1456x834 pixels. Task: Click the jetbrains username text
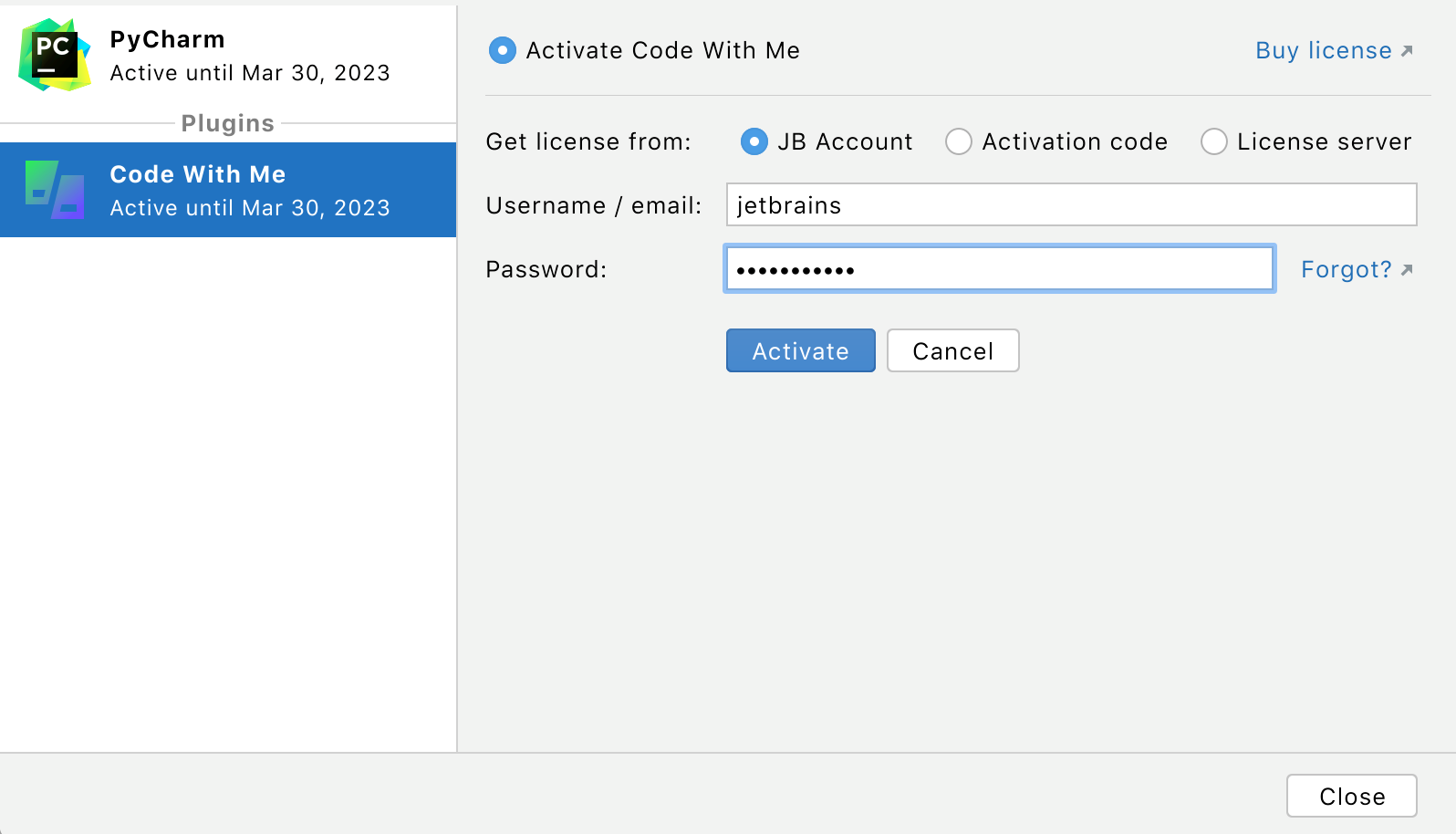(x=788, y=205)
